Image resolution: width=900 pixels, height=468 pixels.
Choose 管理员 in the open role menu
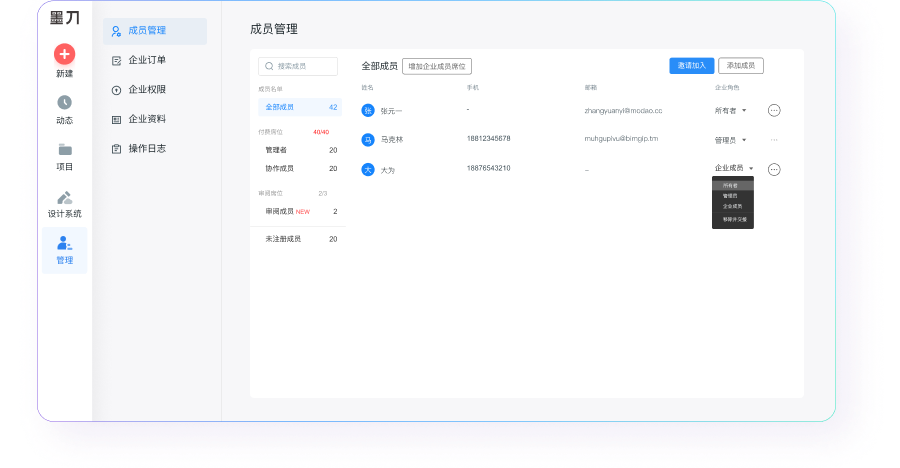pyautogui.click(x=732, y=196)
